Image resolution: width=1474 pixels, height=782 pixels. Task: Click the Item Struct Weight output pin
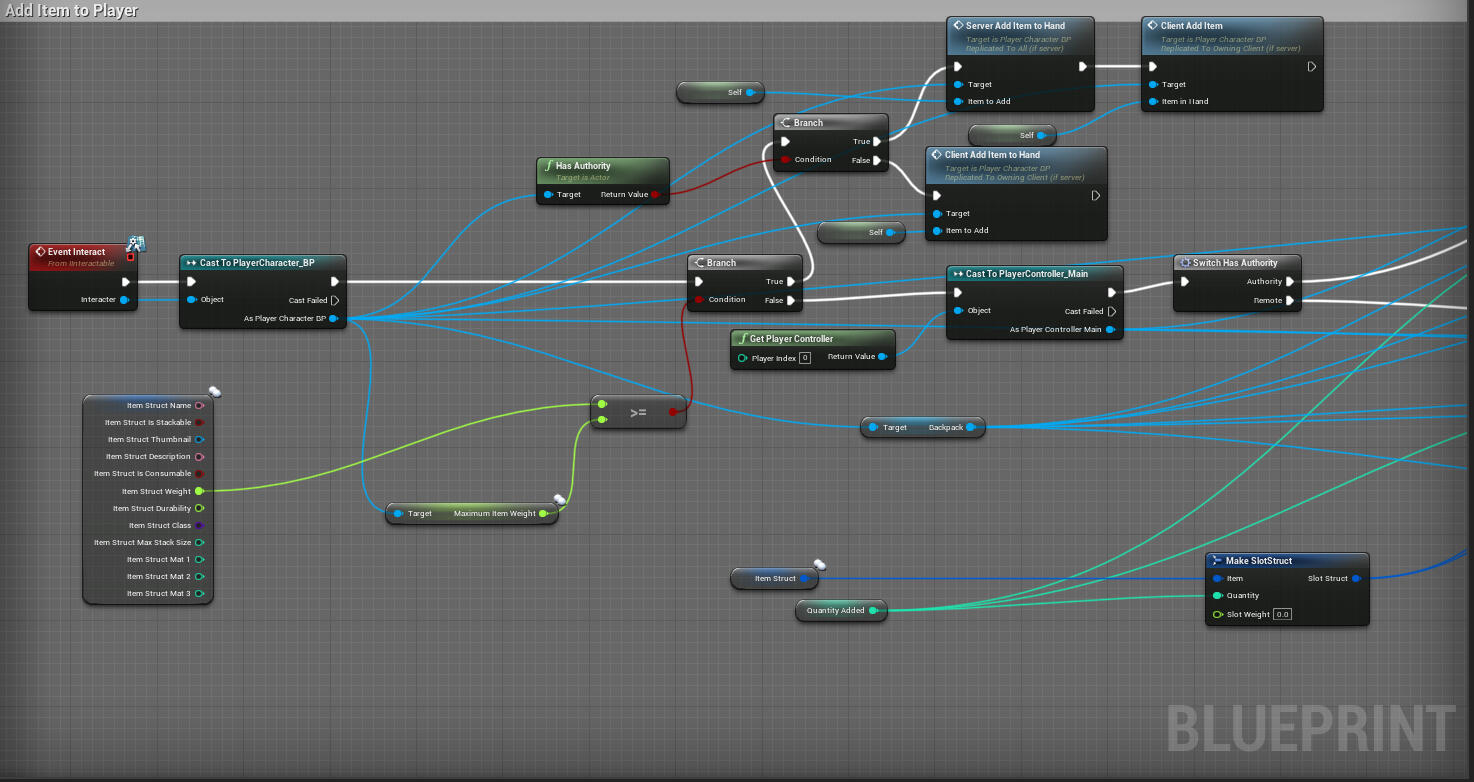(x=199, y=491)
